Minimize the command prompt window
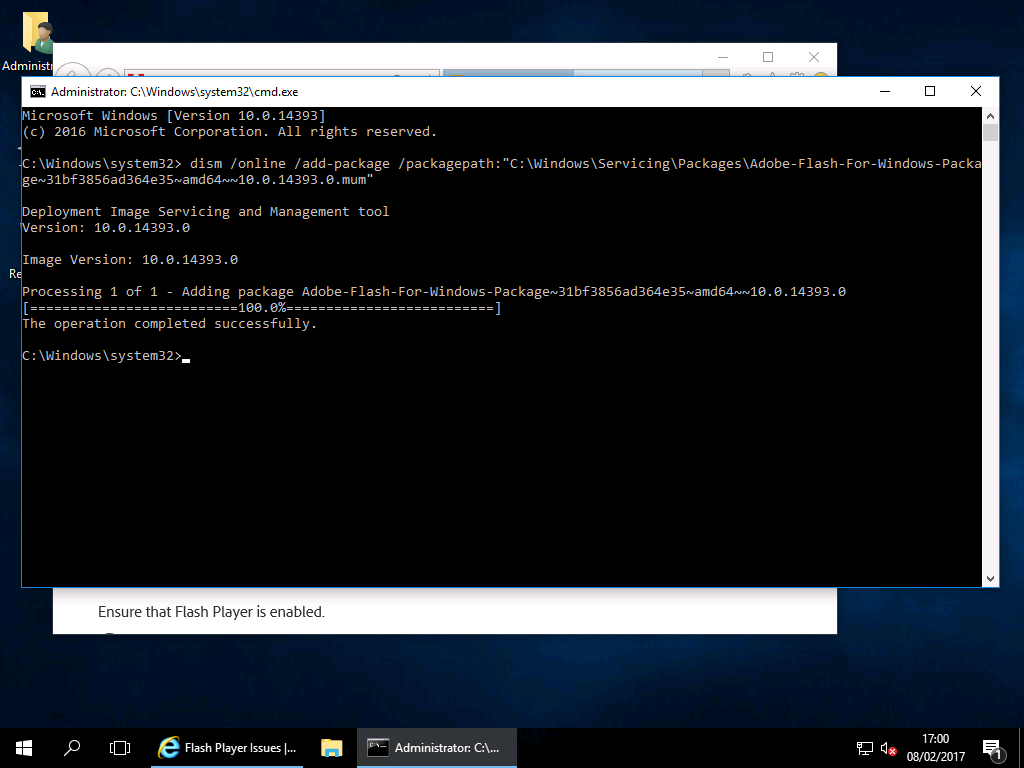This screenshot has height=768, width=1024. pos(885,91)
